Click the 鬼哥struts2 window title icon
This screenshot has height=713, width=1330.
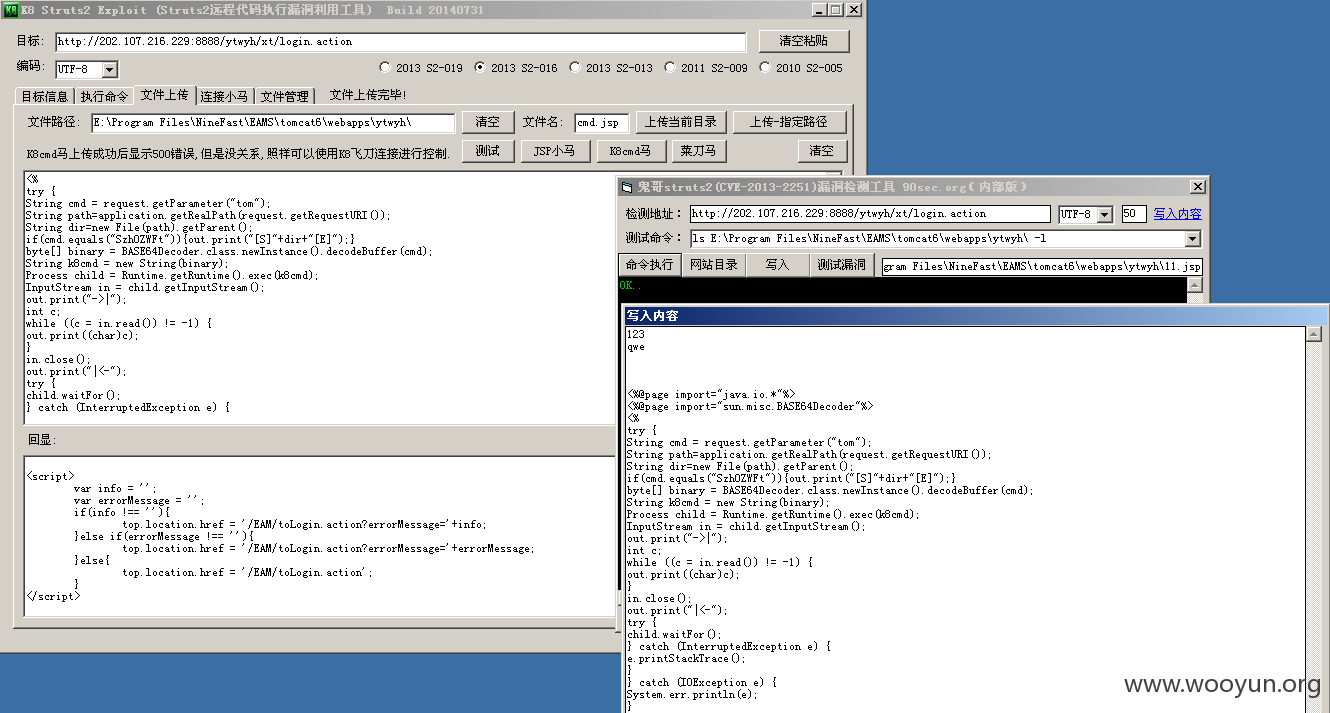coord(627,187)
